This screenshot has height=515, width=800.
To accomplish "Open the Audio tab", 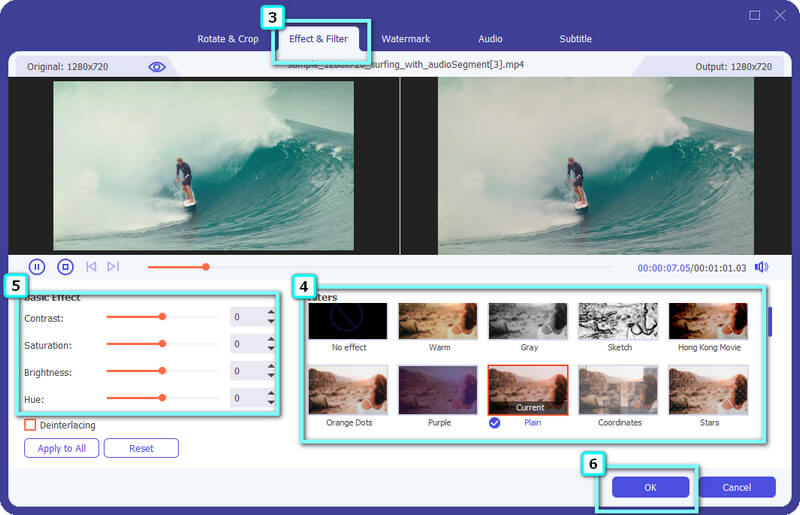I will (x=490, y=39).
